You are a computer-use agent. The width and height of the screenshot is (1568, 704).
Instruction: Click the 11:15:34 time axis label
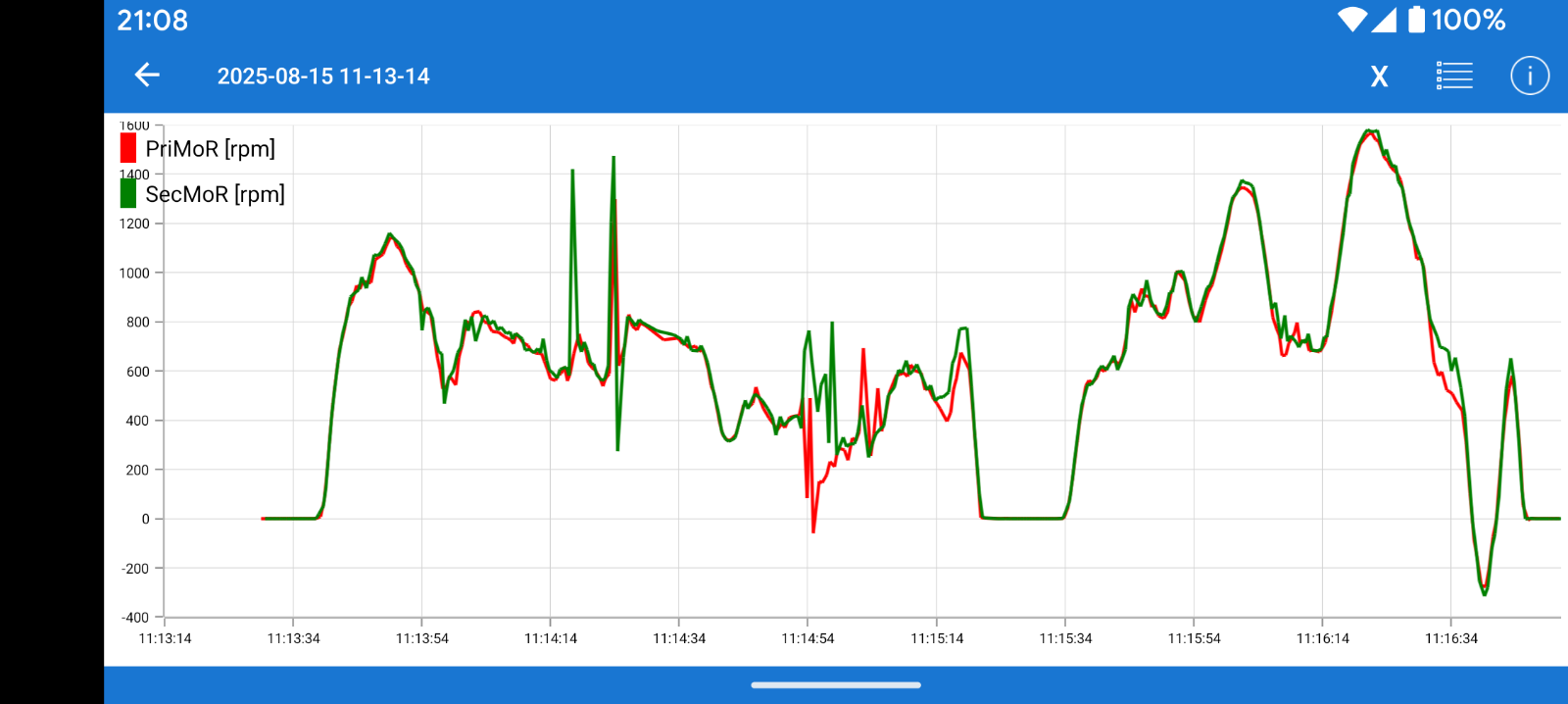click(1065, 638)
